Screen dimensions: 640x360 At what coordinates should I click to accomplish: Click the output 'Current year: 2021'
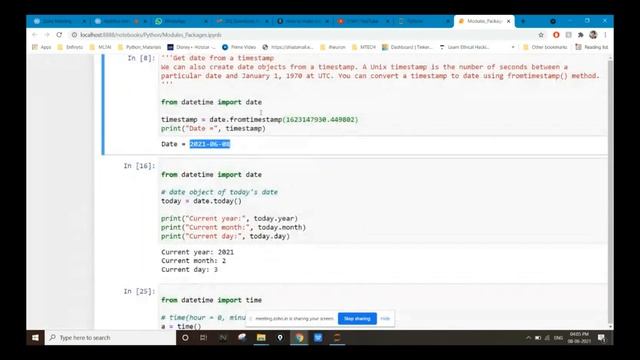[x=198, y=252]
